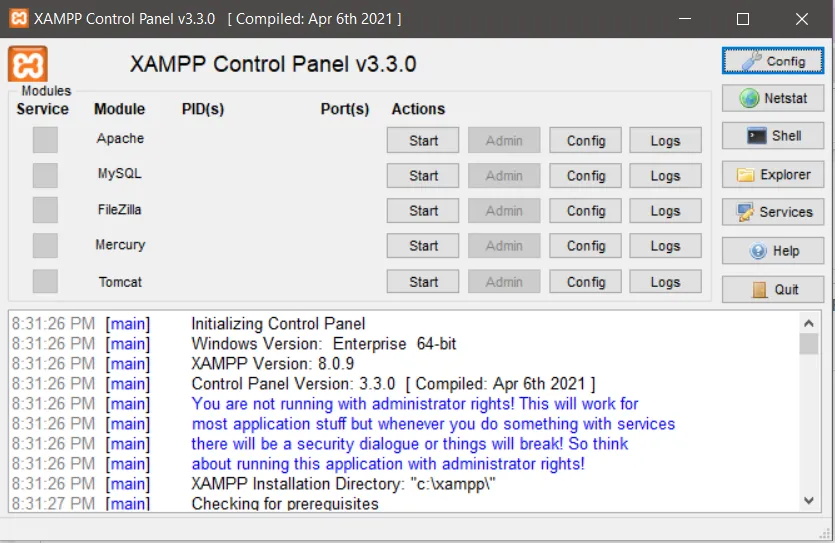Start the Apache module
835x543 pixels.
coord(423,141)
